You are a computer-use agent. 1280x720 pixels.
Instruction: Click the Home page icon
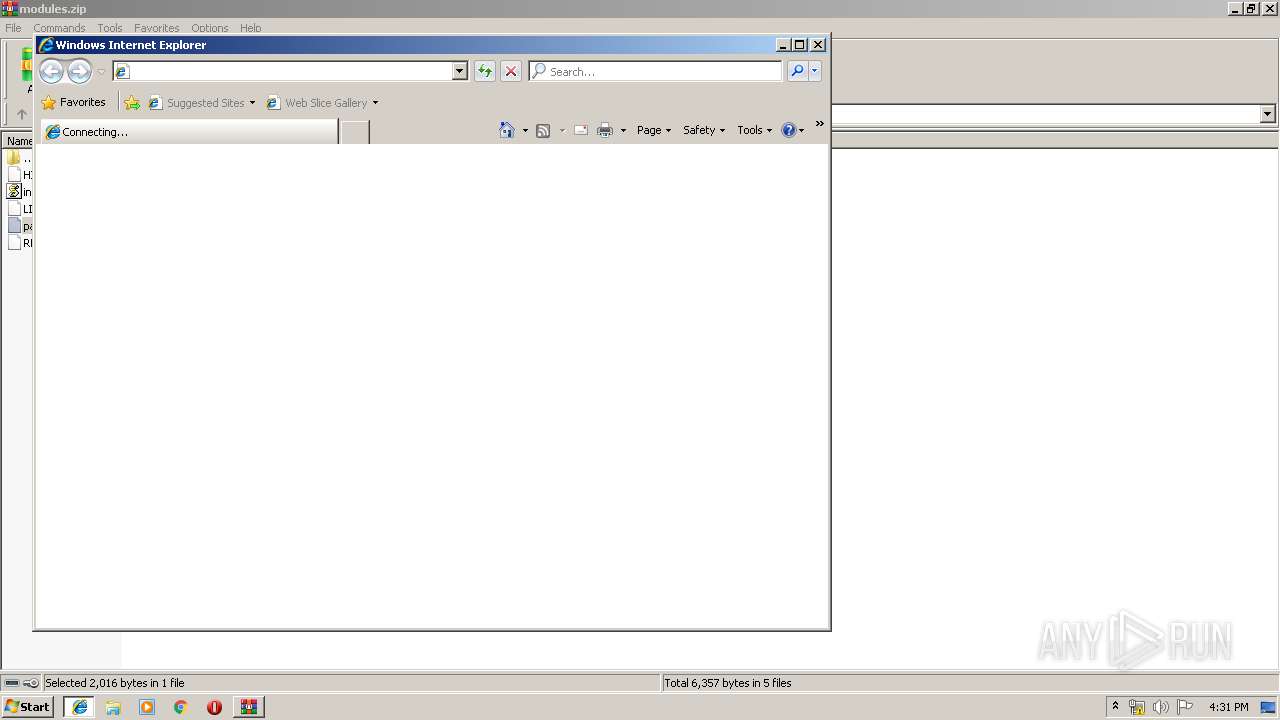point(507,130)
